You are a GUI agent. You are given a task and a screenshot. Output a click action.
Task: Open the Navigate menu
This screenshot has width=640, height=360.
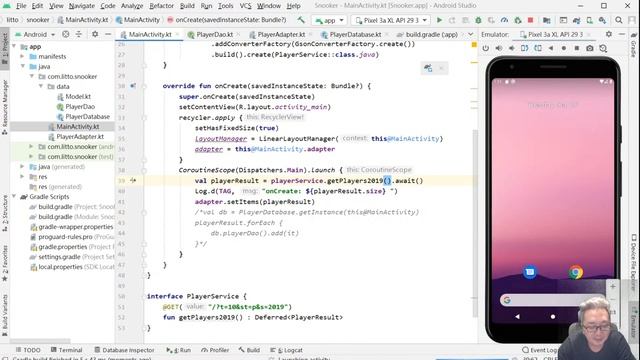pos(82,6)
